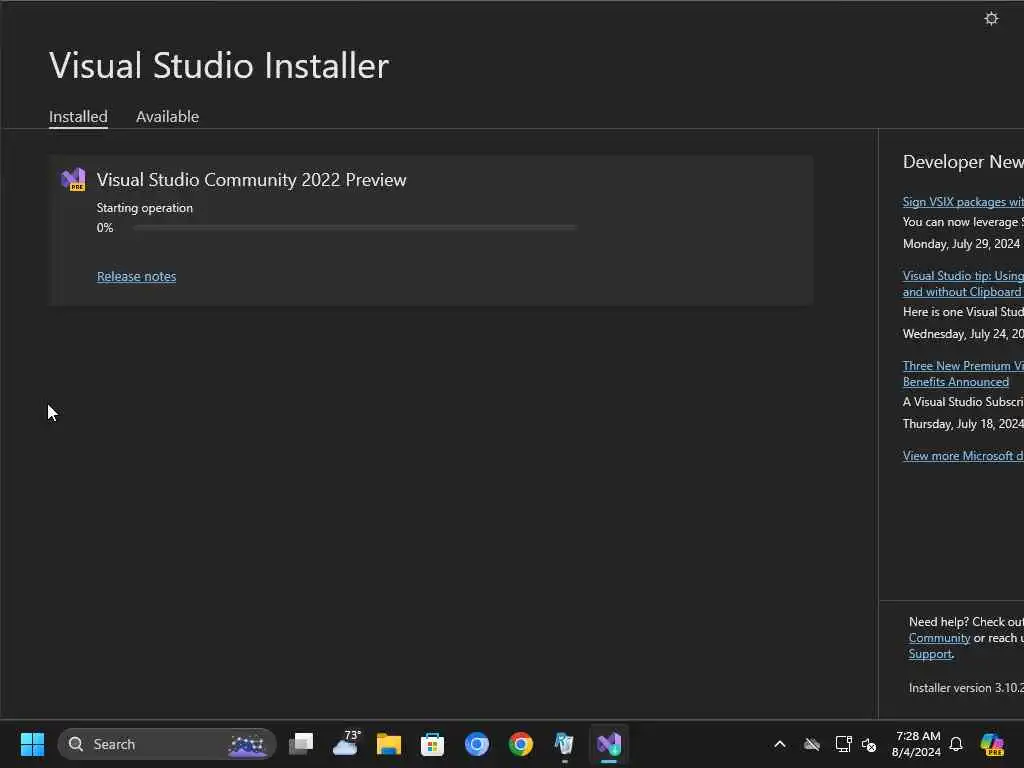Open the Copilot Preview icon in the taskbar
Viewport: 1024px width, 768px height.
tap(992, 744)
